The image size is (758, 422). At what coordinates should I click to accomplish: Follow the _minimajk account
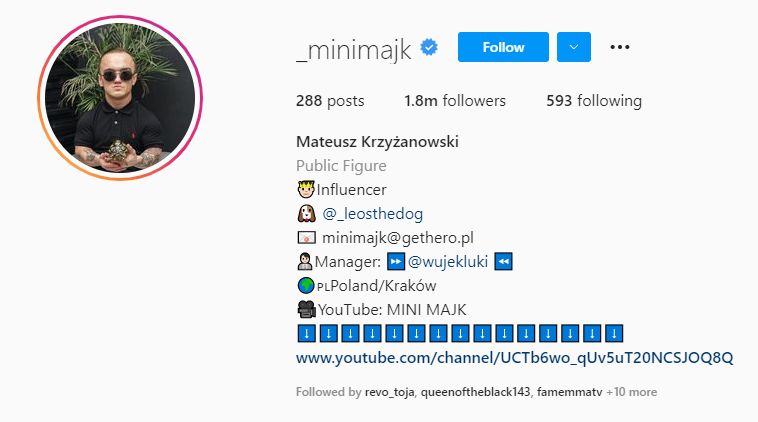503,47
